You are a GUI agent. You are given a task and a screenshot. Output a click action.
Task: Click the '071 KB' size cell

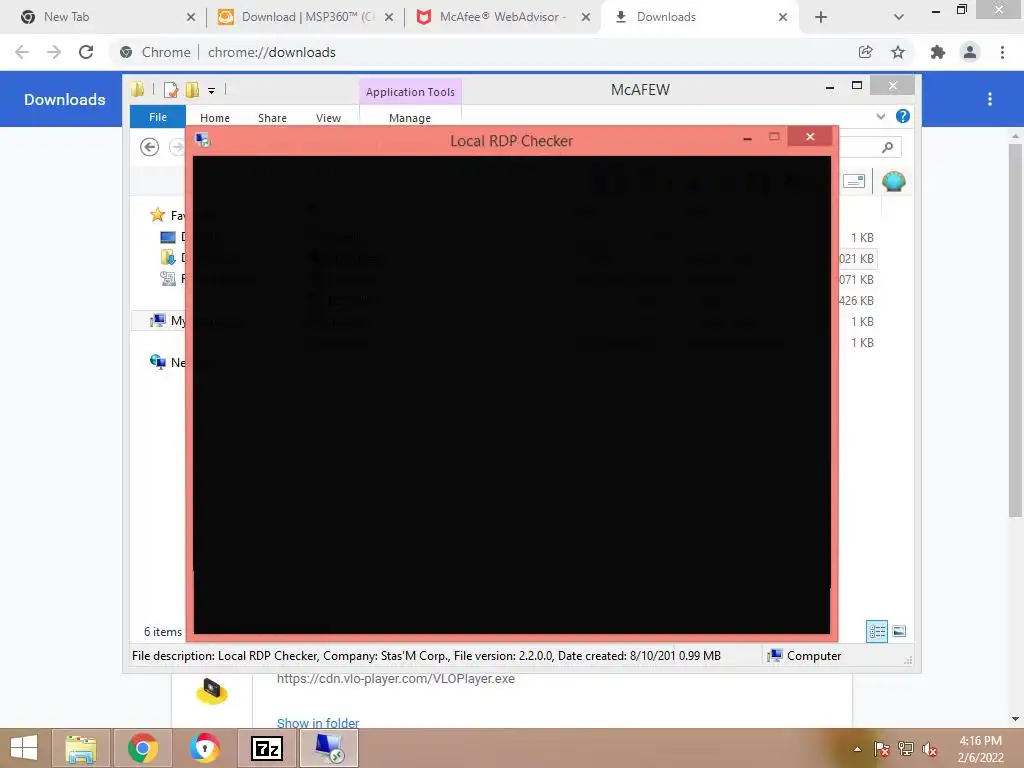(x=856, y=280)
